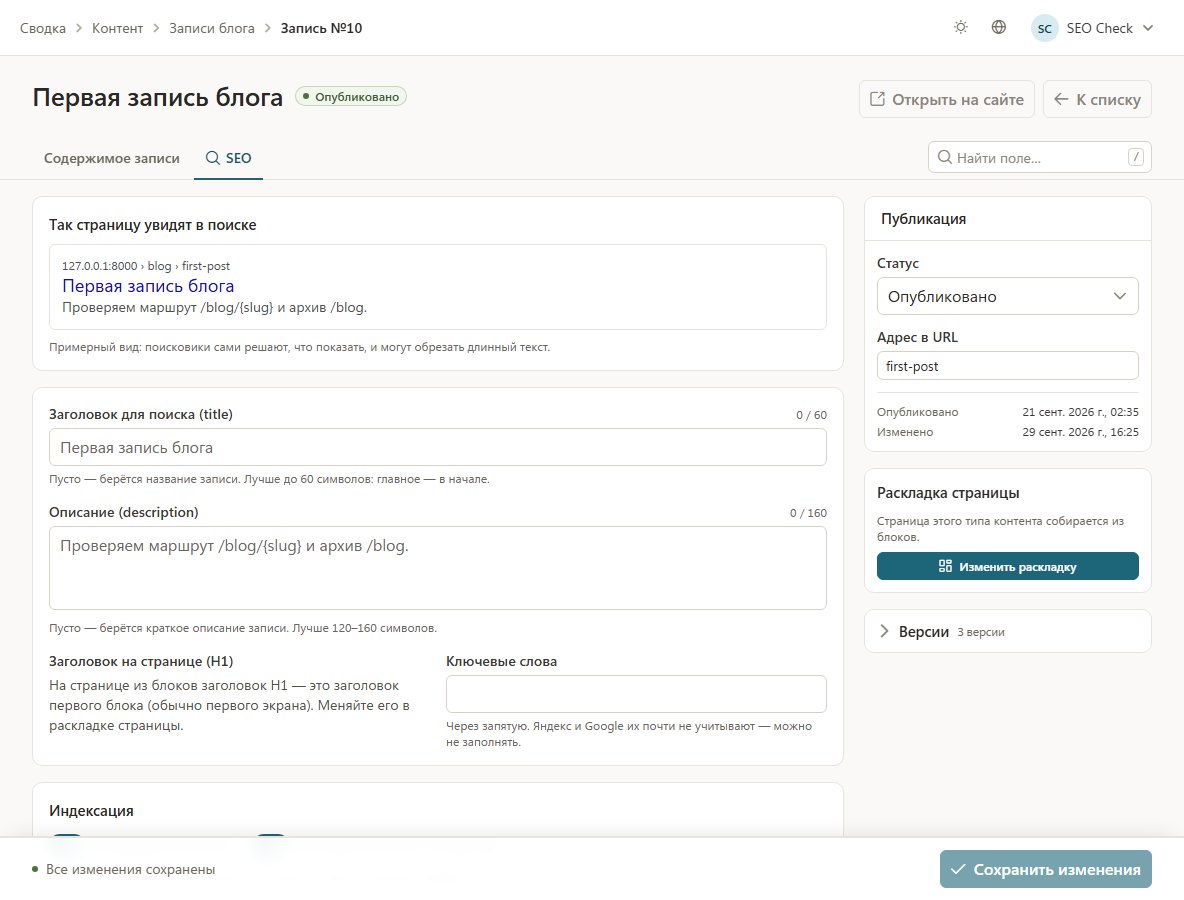Screen dimensions: 1184x900
Task: Click the Открыть на сайте button
Action: [x=947, y=99]
